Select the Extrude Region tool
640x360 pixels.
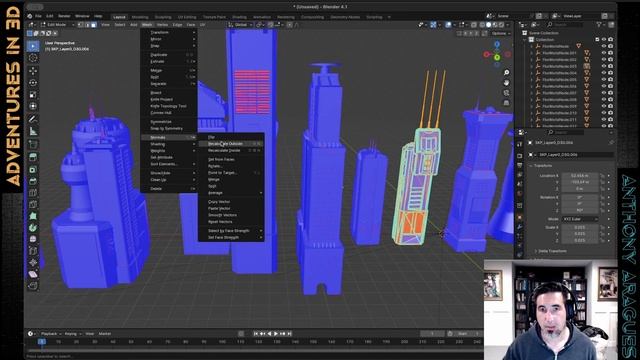pyautogui.click(x=33, y=157)
